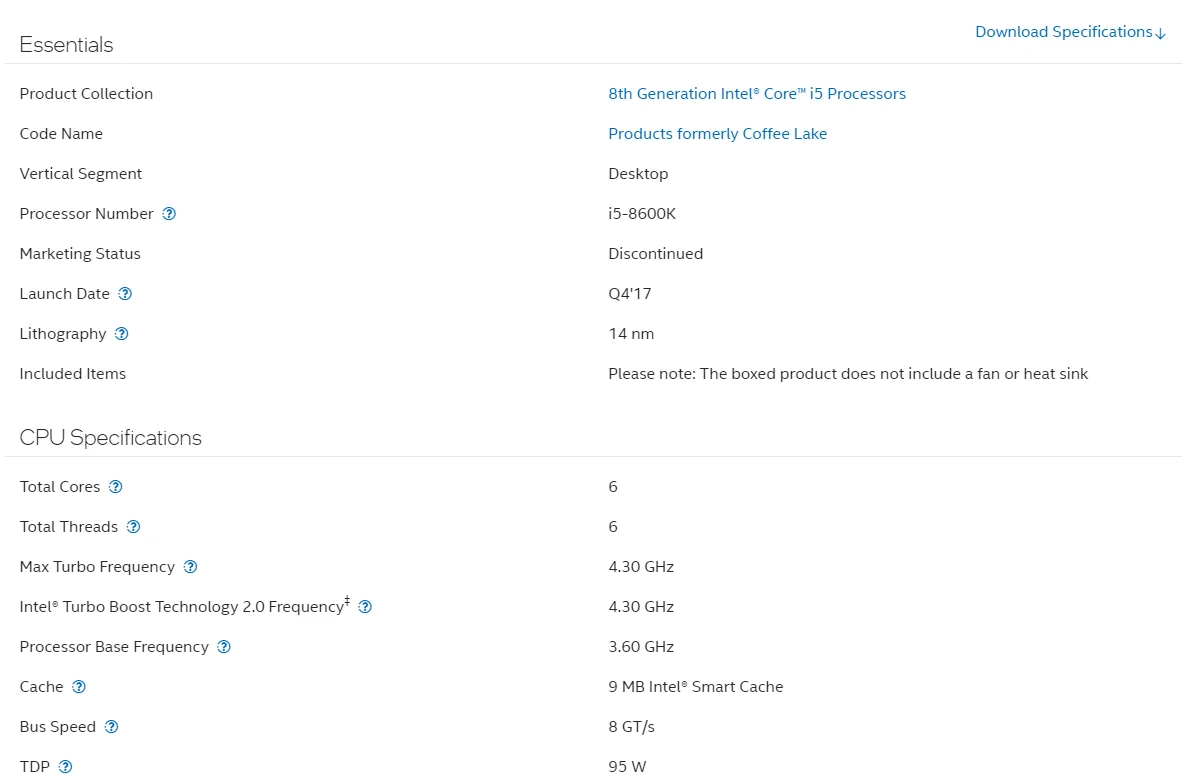Click Max Turbo Frequency help icon
1185x778 pixels.
click(x=190, y=567)
